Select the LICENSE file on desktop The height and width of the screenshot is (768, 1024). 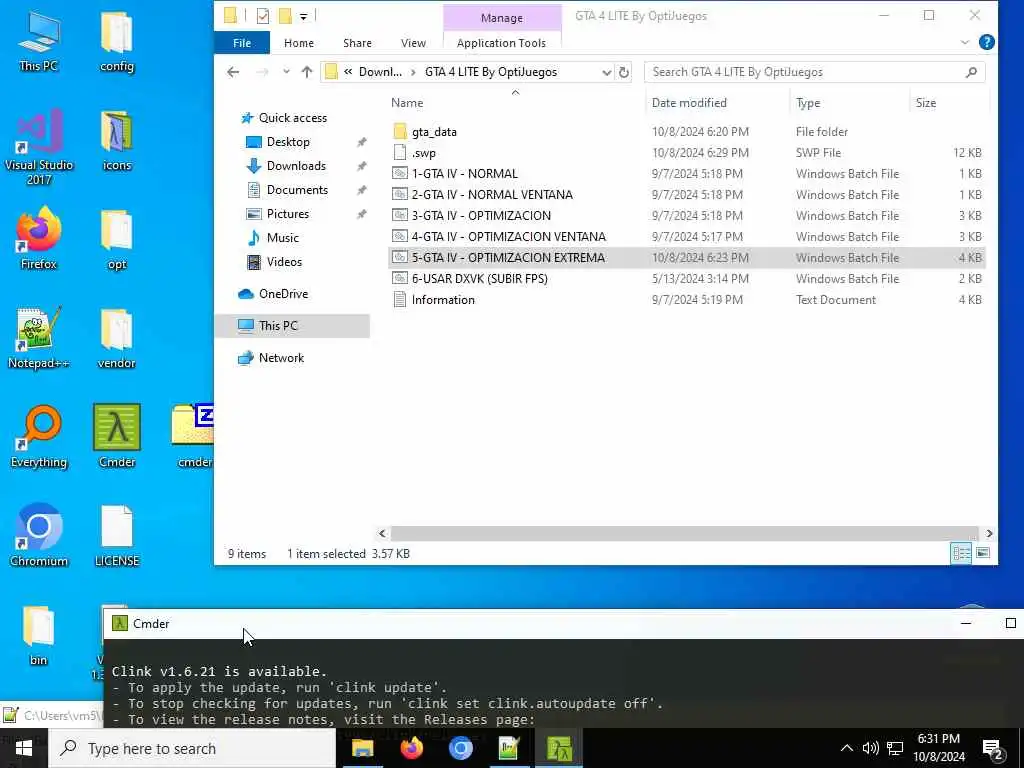[117, 537]
